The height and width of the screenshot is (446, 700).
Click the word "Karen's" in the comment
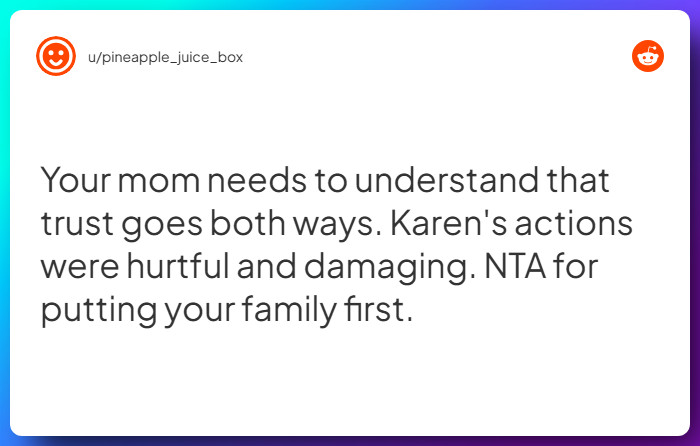(449, 223)
